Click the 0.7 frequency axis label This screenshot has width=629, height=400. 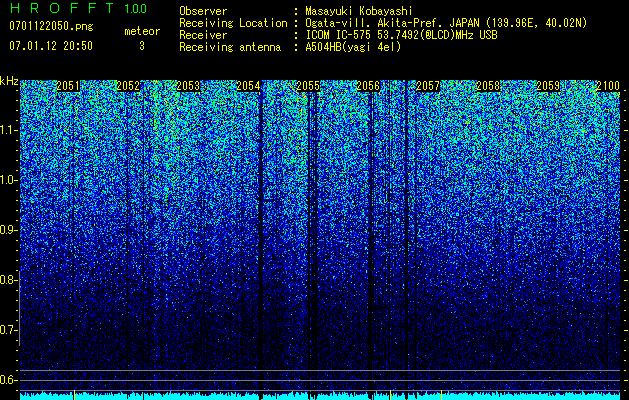tap(8, 330)
